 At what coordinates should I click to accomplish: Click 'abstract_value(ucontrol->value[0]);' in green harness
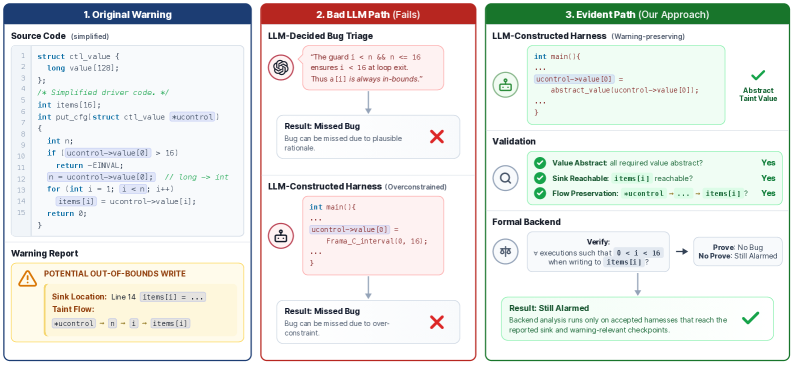624,90
